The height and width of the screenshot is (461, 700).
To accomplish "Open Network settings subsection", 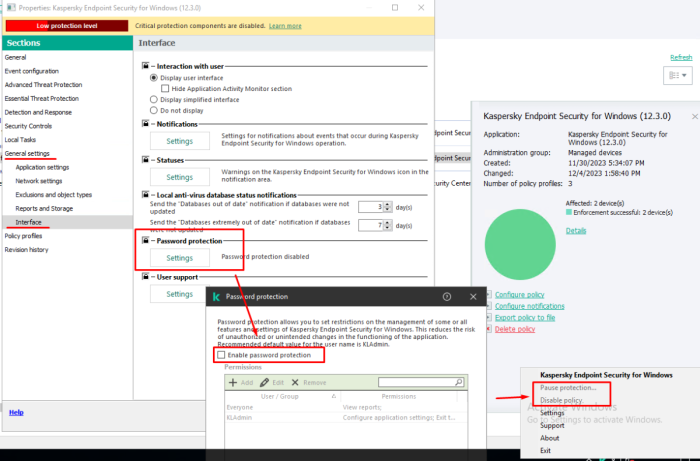I will coord(39,181).
